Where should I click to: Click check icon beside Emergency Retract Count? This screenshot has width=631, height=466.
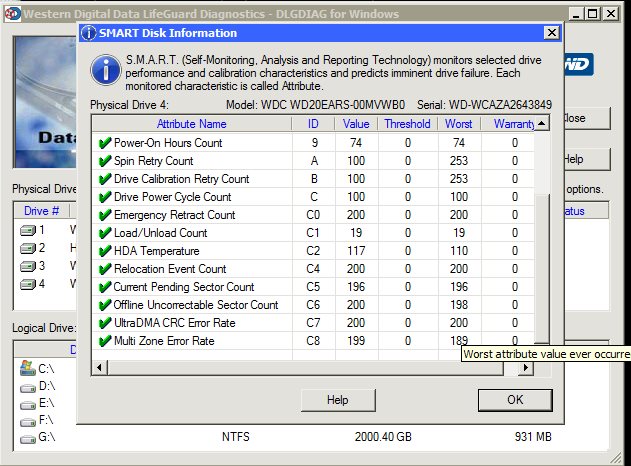point(105,215)
